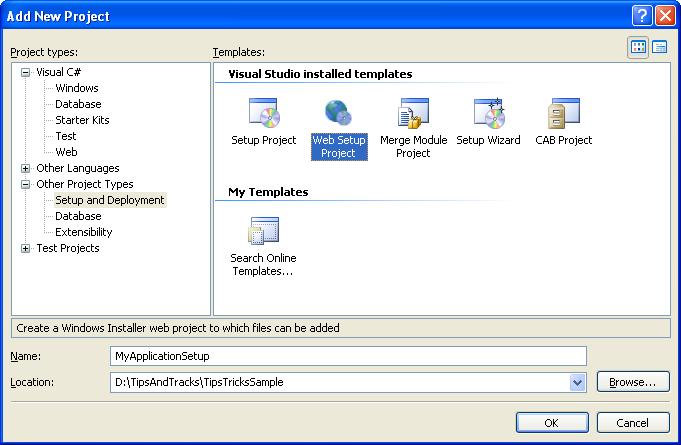Viewport: 681px width, 445px height.
Task: Select Starter Kits project type
Action: coord(82,120)
